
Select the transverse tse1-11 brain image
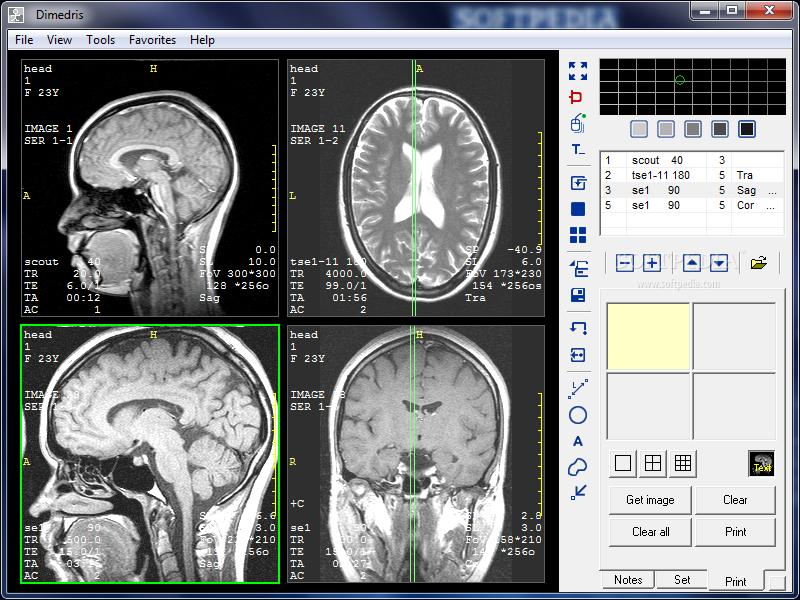tap(416, 188)
